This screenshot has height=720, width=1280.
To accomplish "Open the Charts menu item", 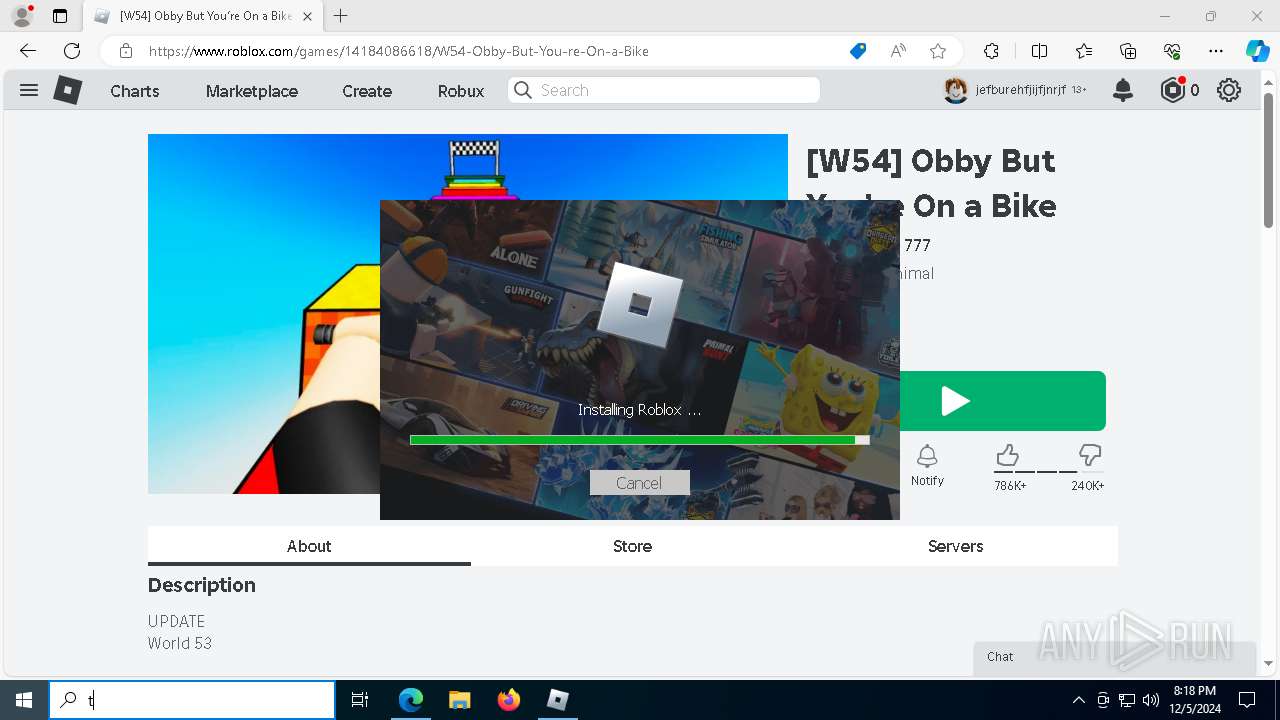I will coord(134,90).
